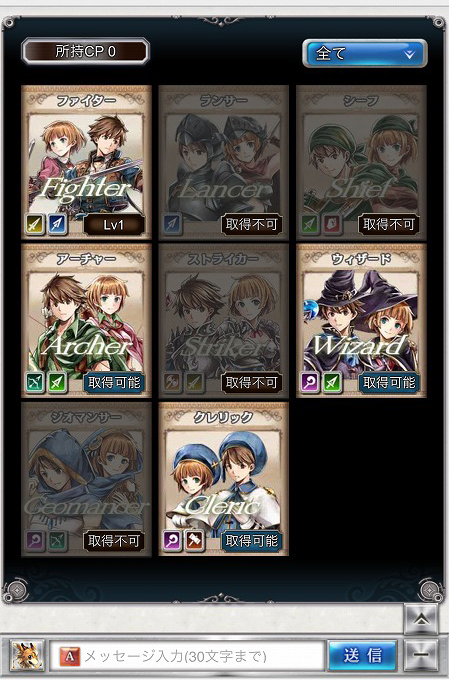Click the hammer icon on Cleric card
Viewport: 449px width, 680px height.
(194, 540)
